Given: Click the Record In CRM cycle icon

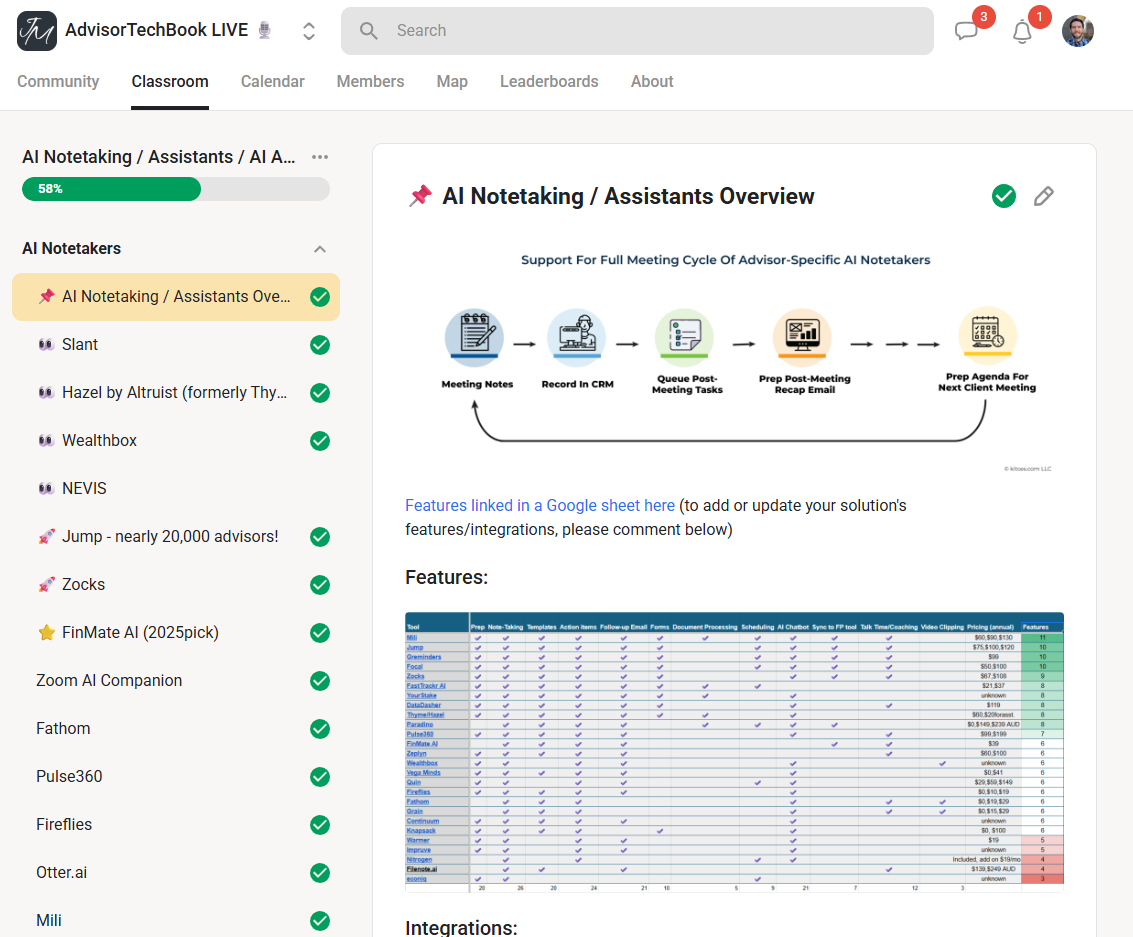Looking at the screenshot, I should [576, 336].
